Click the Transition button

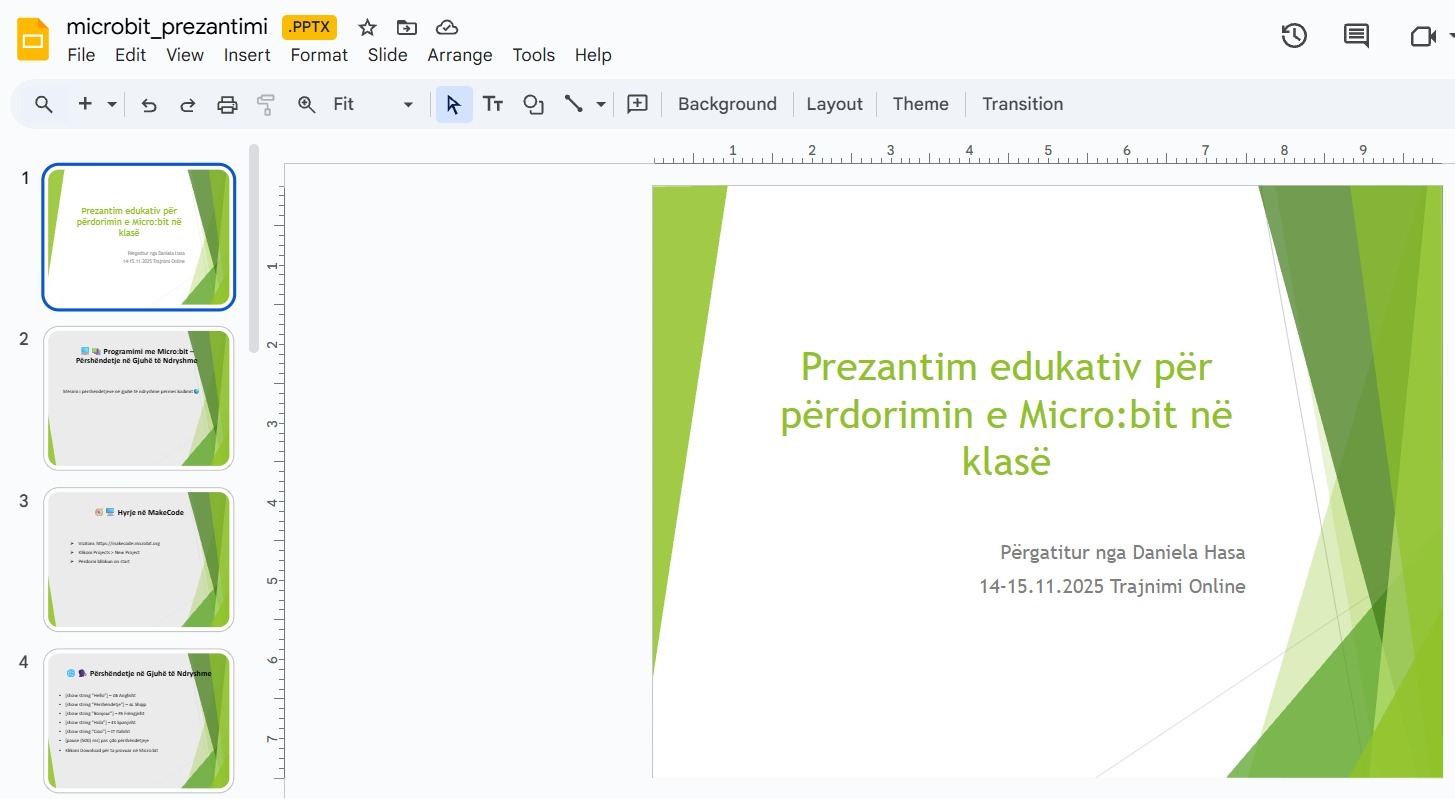[x=1022, y=104]
